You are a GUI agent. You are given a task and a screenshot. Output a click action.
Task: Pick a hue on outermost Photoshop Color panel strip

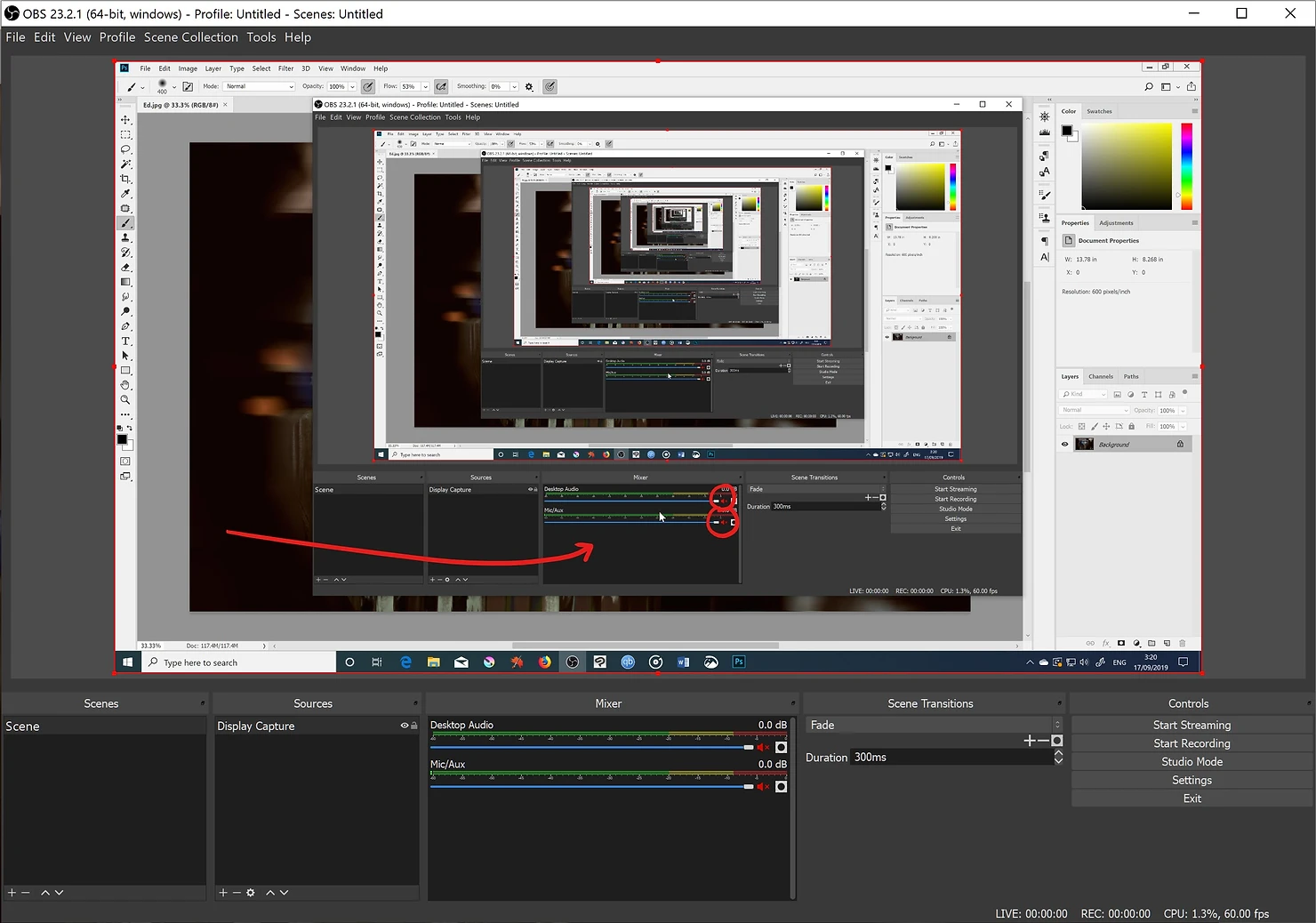(1186, 166)
